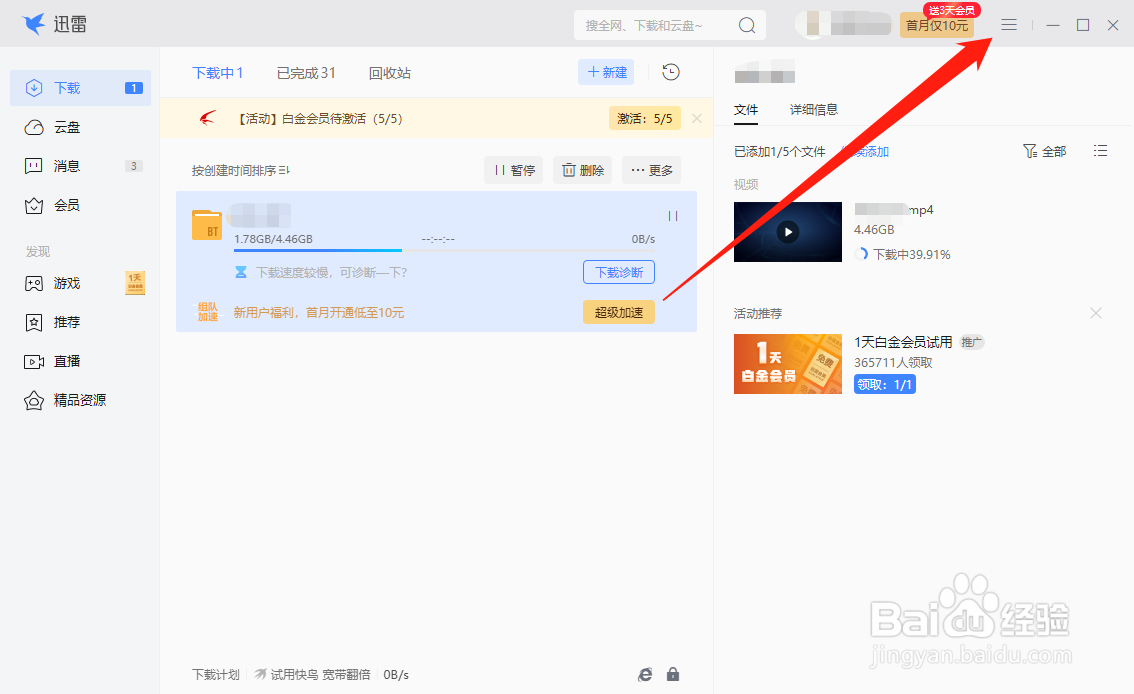Click 领取: 1/1 button
Image resolution: width=1134 pixels, height=694 pixels.
pos(884,385)
